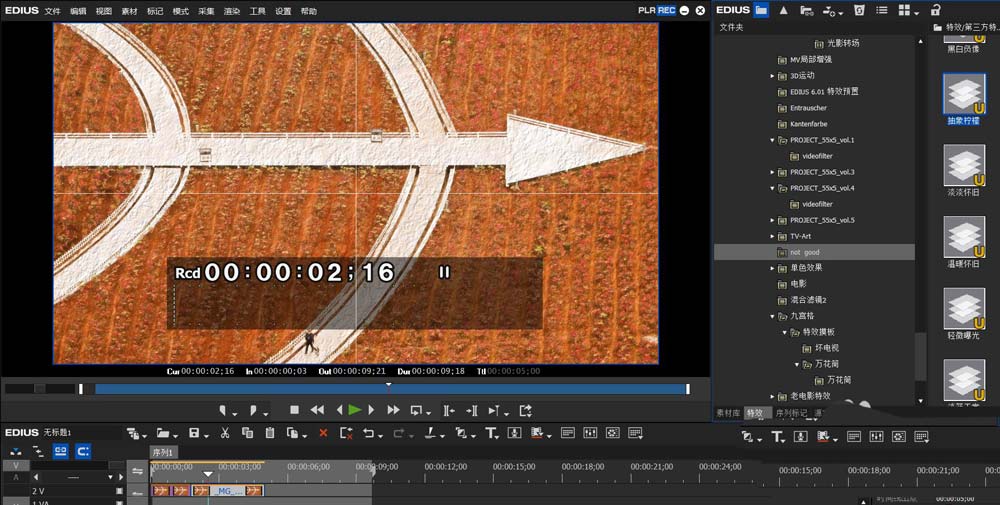Cut selected clip with scissors icon
The width and height of the screenshot is (1000, 505).
(x=225, y=434)
